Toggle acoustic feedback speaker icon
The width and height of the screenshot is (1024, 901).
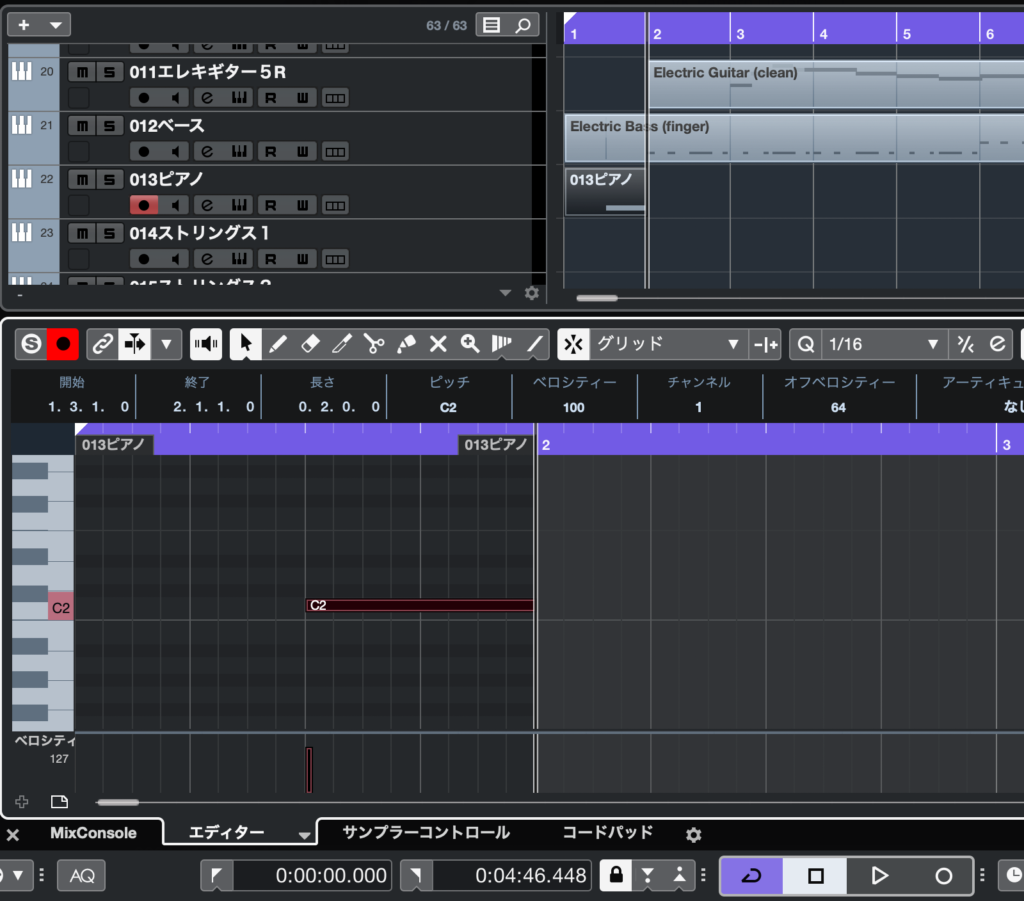tap(206, 344)
